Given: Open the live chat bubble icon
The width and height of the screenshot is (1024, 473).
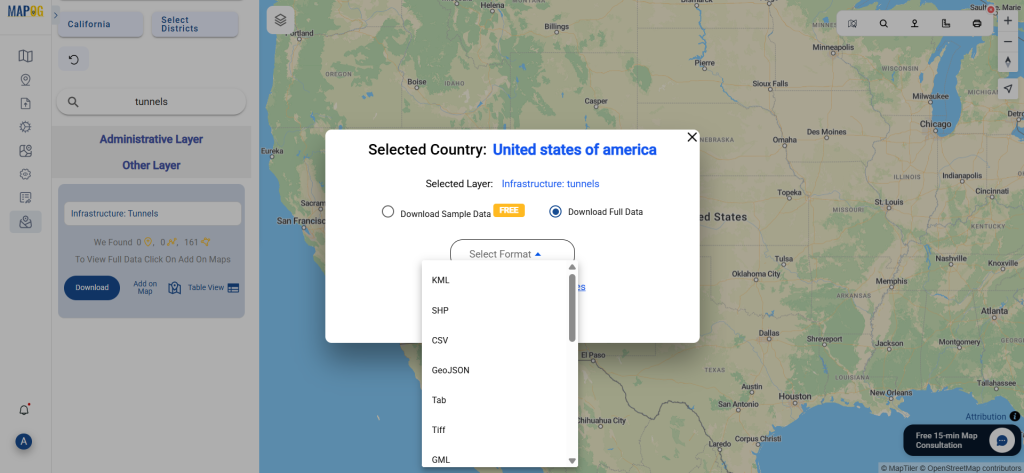Looking at the screenshot, I should (x=1001, y=440).
